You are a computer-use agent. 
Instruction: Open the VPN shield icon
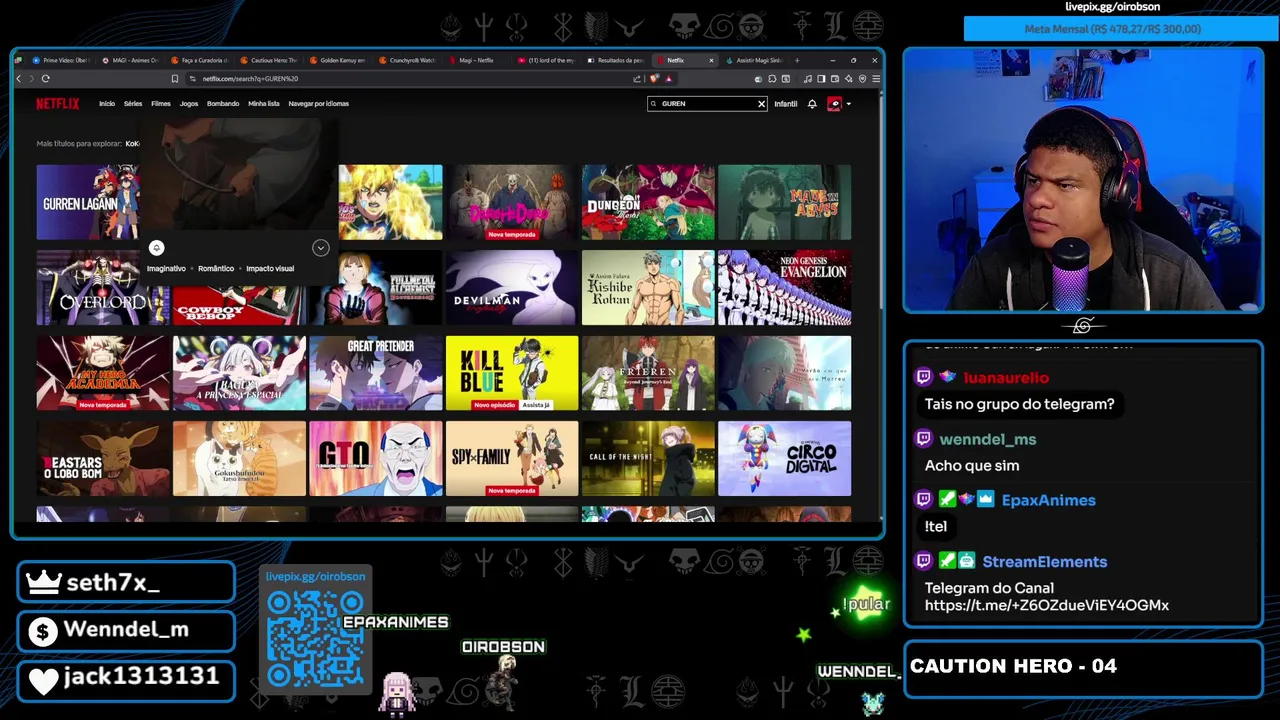[862, 79]
